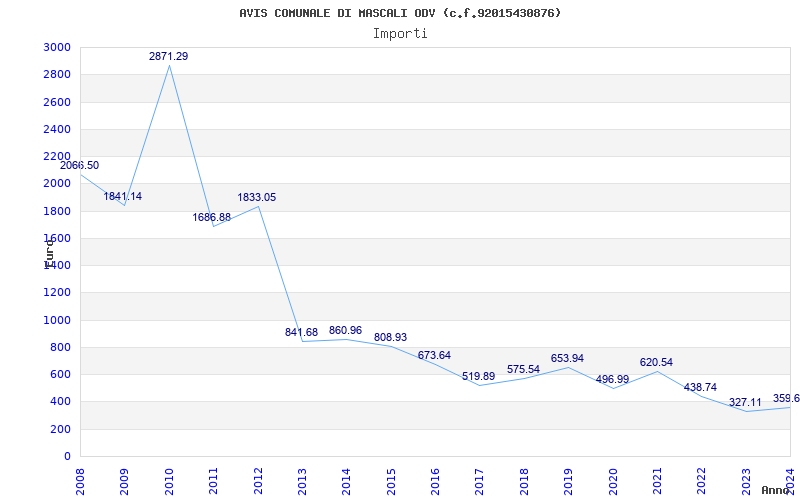
Task: Click the 2014 x-axis year label
Action: pos(347,481)
